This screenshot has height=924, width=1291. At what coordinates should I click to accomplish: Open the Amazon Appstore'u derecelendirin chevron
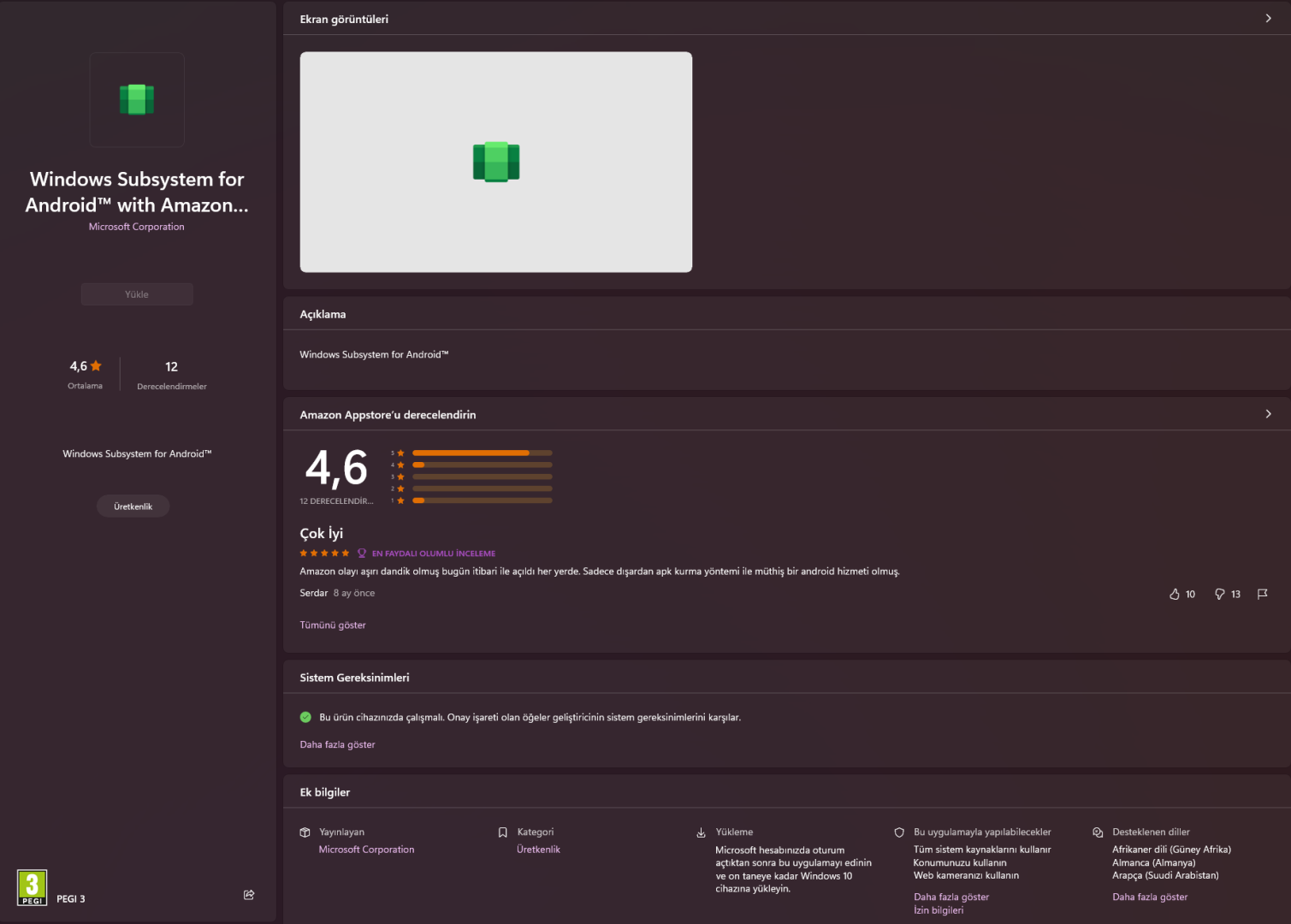click(x=1268, y=414)
